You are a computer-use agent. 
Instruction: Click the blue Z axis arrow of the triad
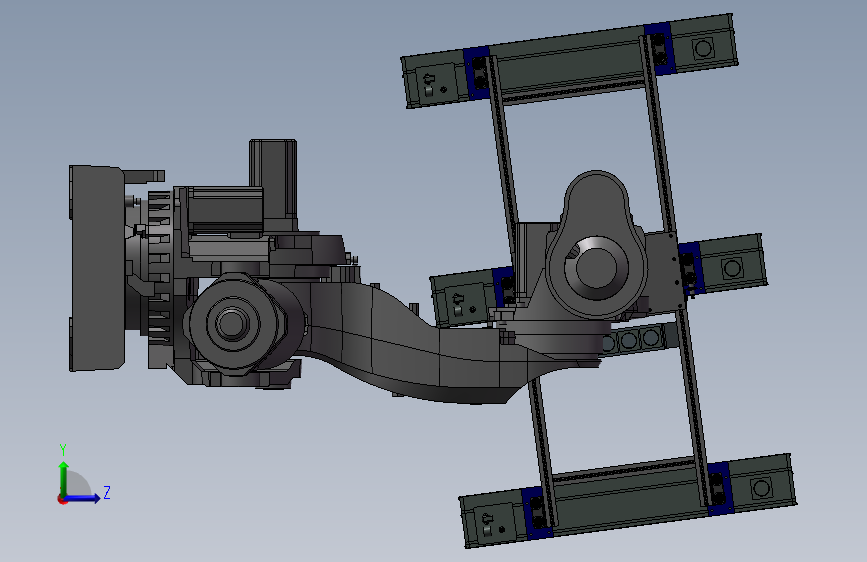tap(83, 498)
